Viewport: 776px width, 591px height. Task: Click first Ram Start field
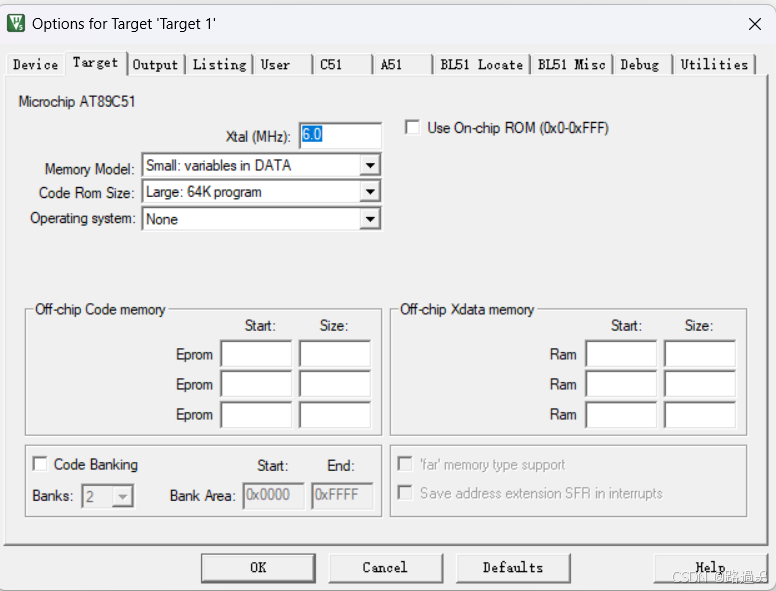click(x=621, y=353)
